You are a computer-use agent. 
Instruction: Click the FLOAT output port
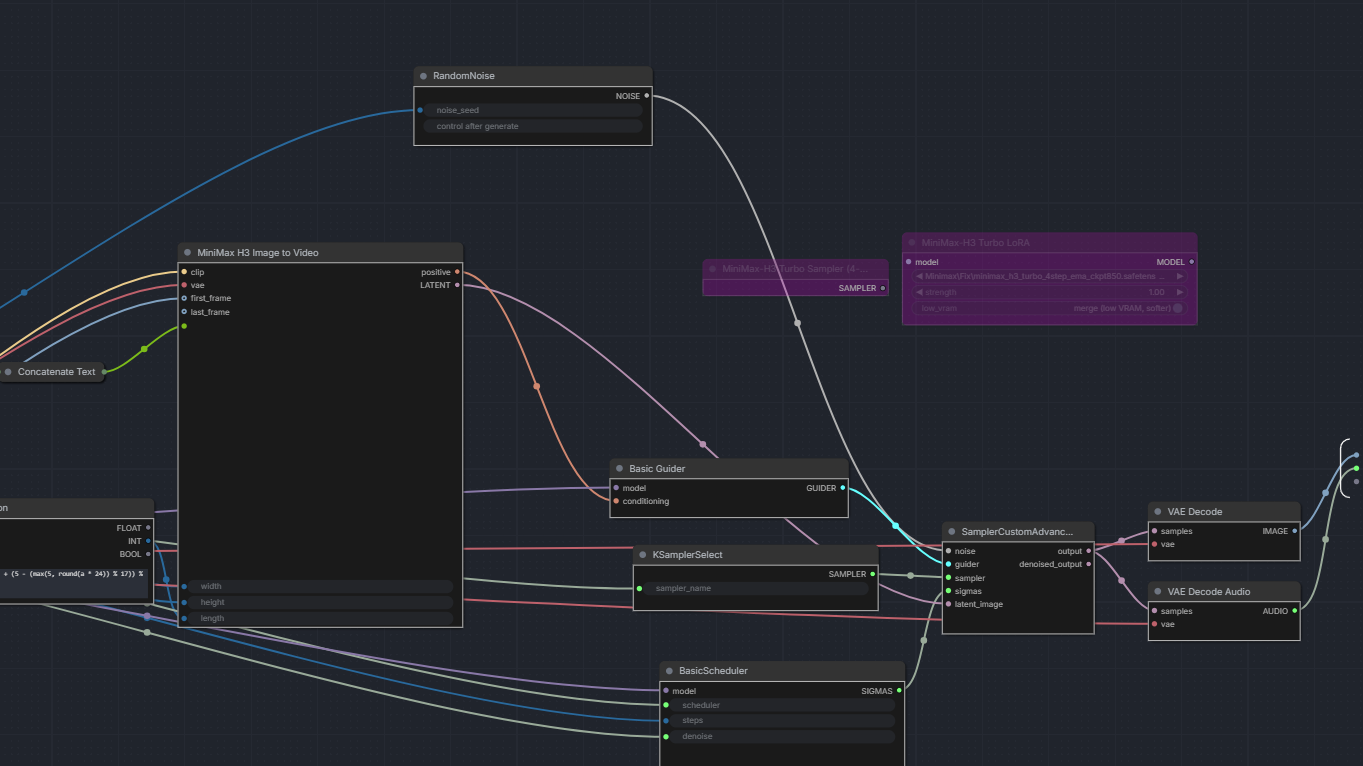point(149,528)
